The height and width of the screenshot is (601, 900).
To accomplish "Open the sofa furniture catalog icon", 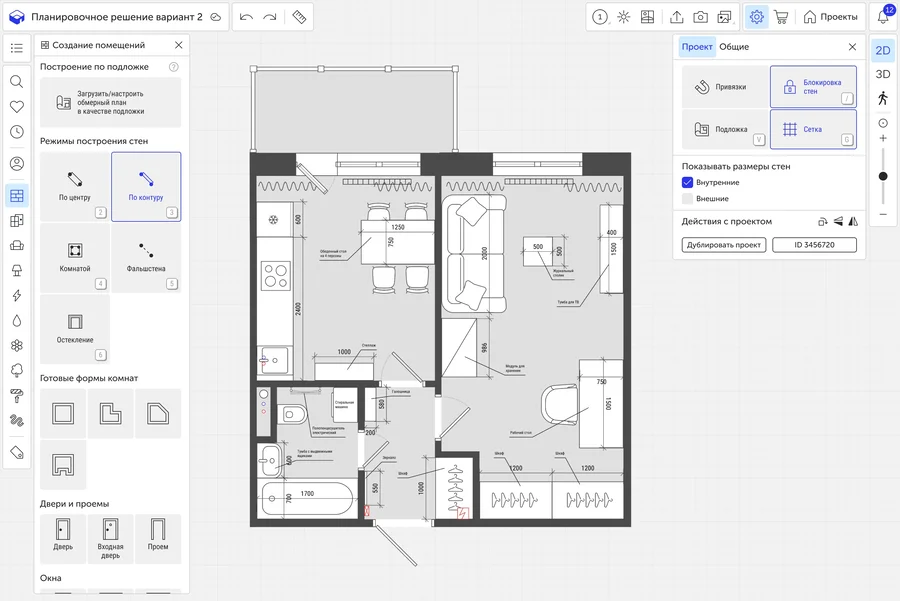I will (x=17, y=245).
